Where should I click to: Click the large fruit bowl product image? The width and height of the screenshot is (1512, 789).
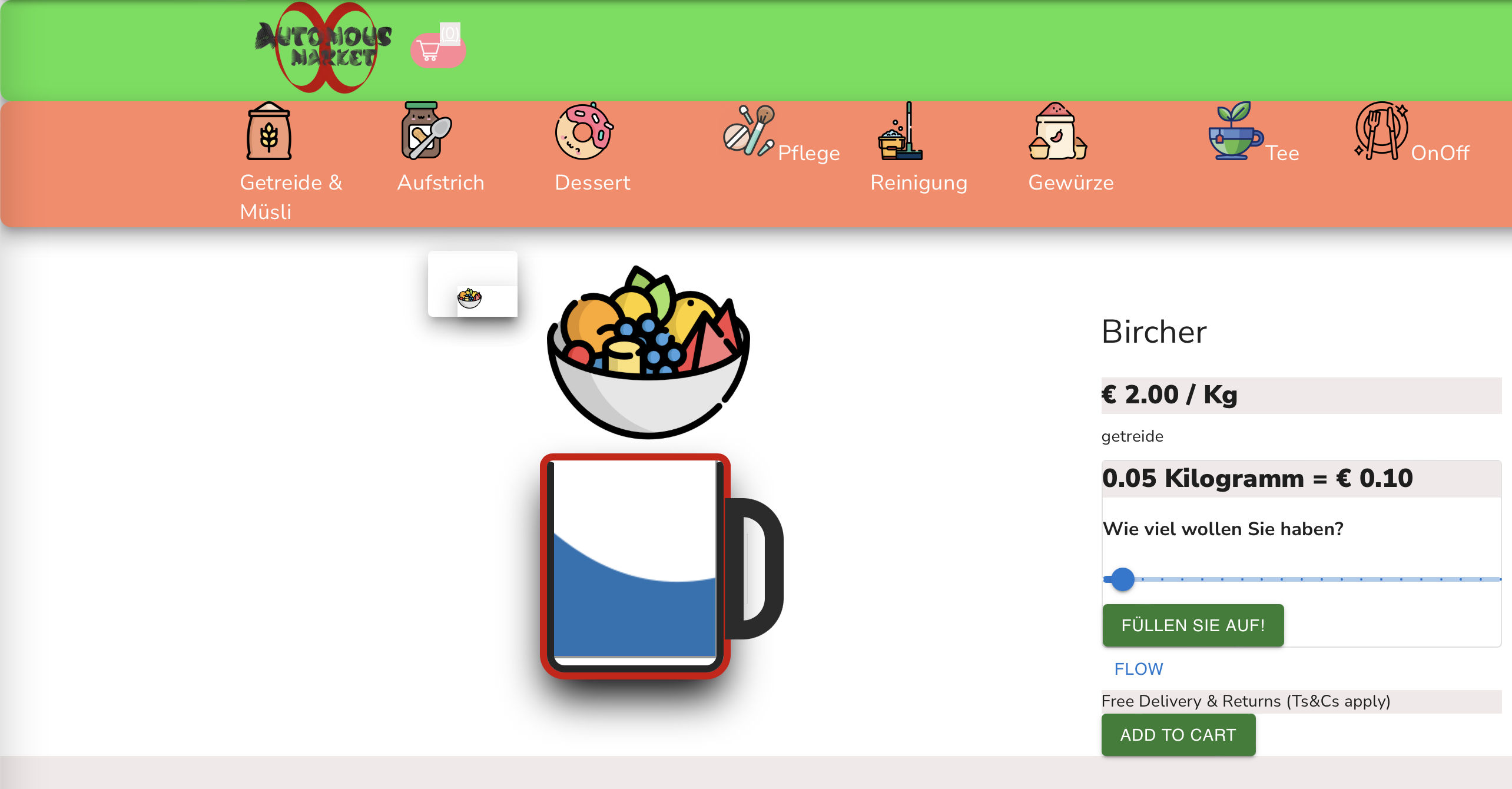tap(649, 352)
